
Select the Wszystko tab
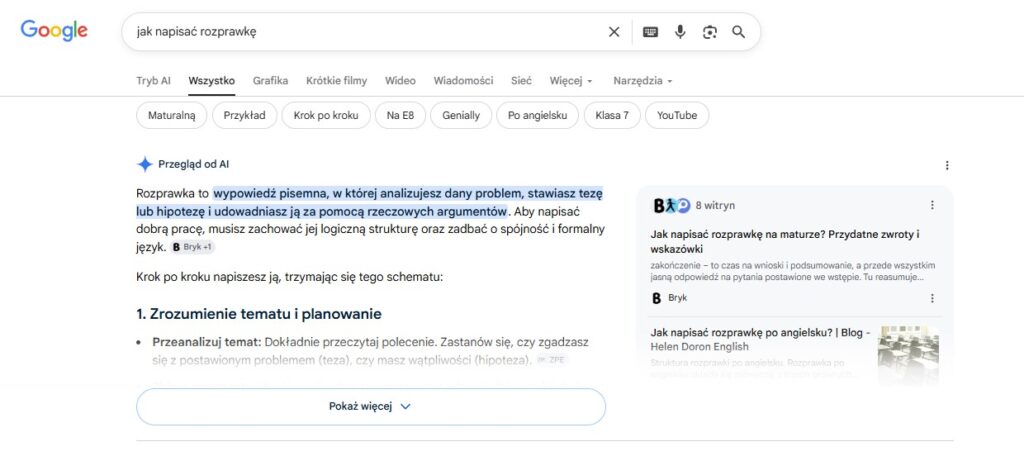tap(212, 81)
